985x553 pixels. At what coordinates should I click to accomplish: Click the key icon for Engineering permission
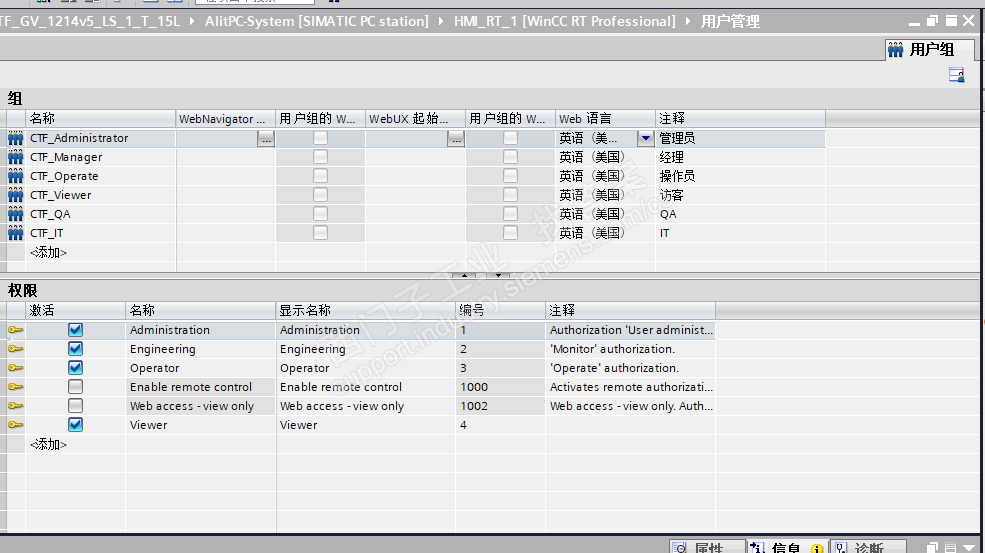click(x=16, y=349)
